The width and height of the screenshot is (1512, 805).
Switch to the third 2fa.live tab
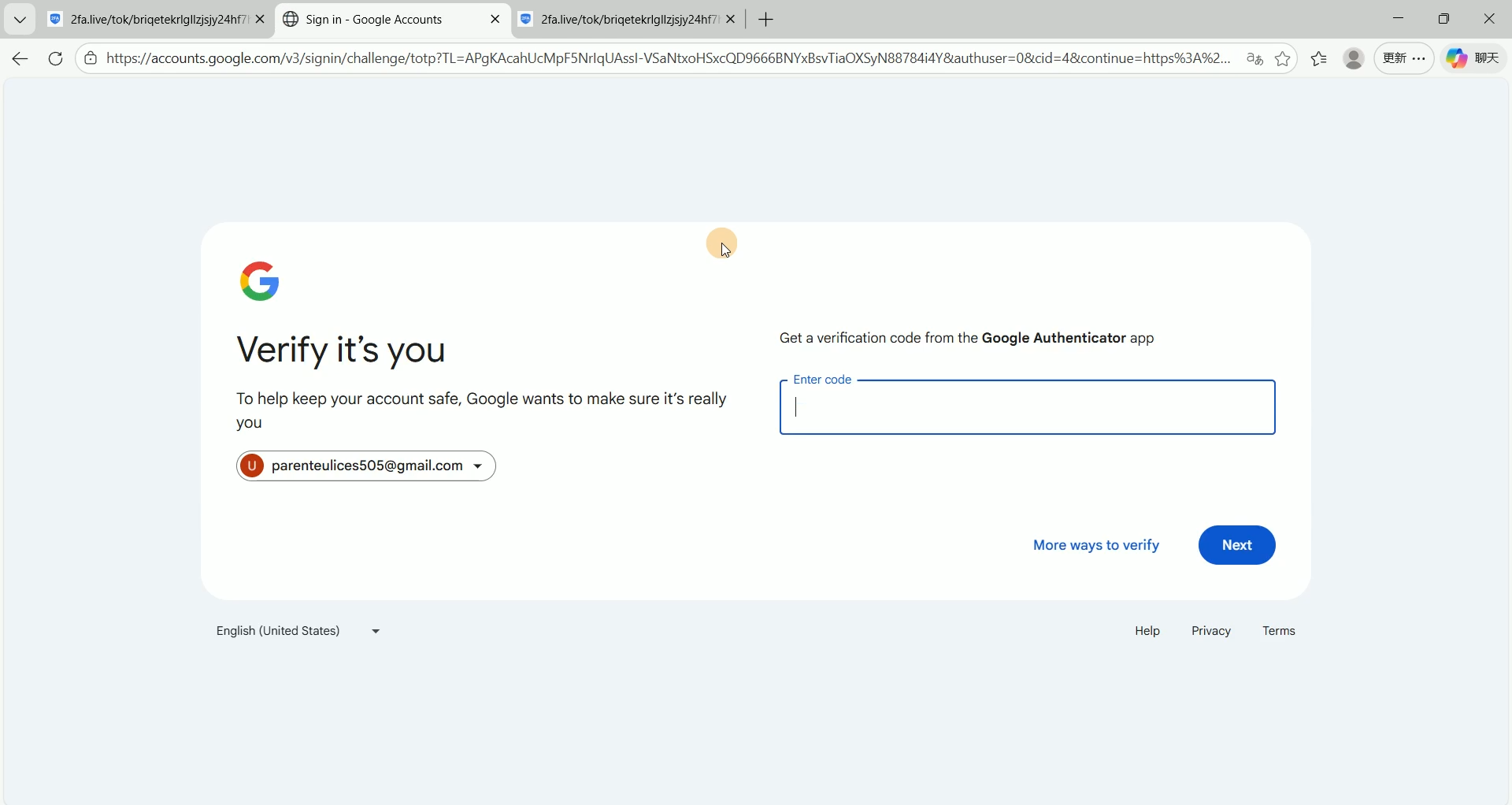pos(621,20)
